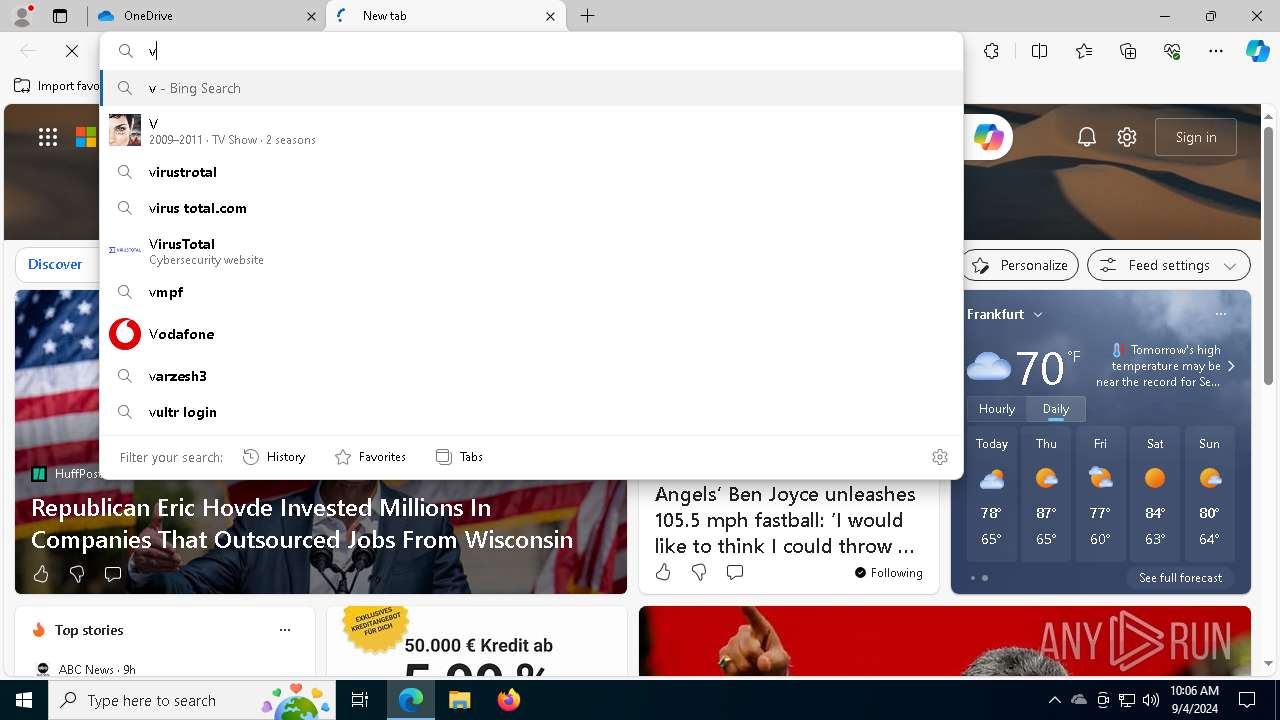The height and width of the screenshot is (720, 1280).
Task: Switch weather to Hourly view
Action: [997, 409]
